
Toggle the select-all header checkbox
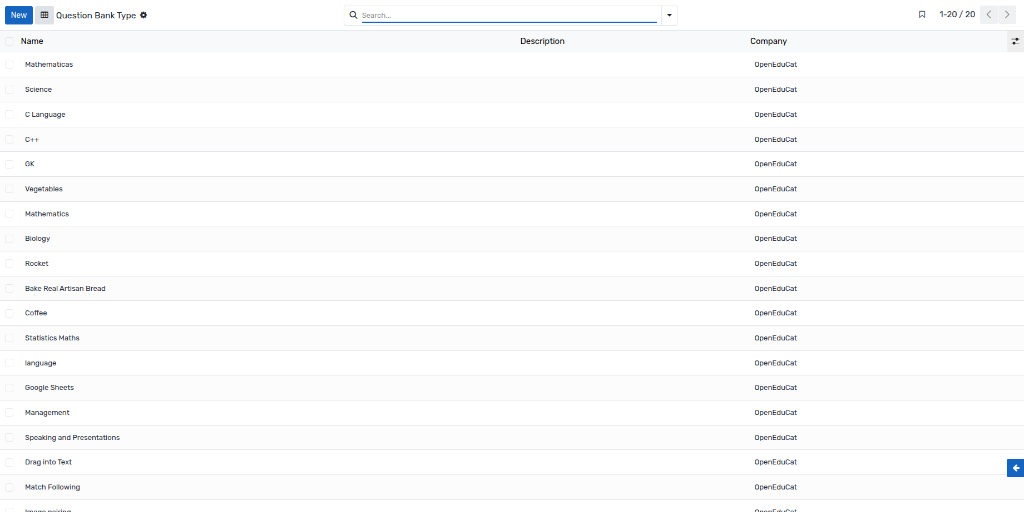(x=9, y=41)
